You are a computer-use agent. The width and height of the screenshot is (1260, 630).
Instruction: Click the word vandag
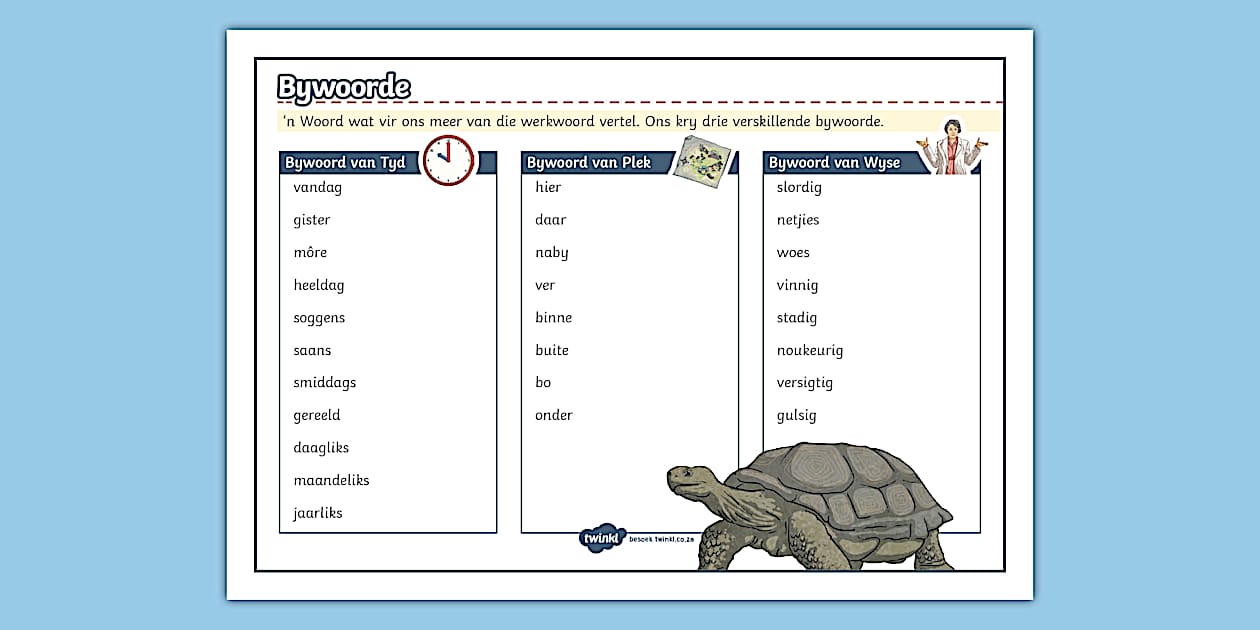pos(317,188)
